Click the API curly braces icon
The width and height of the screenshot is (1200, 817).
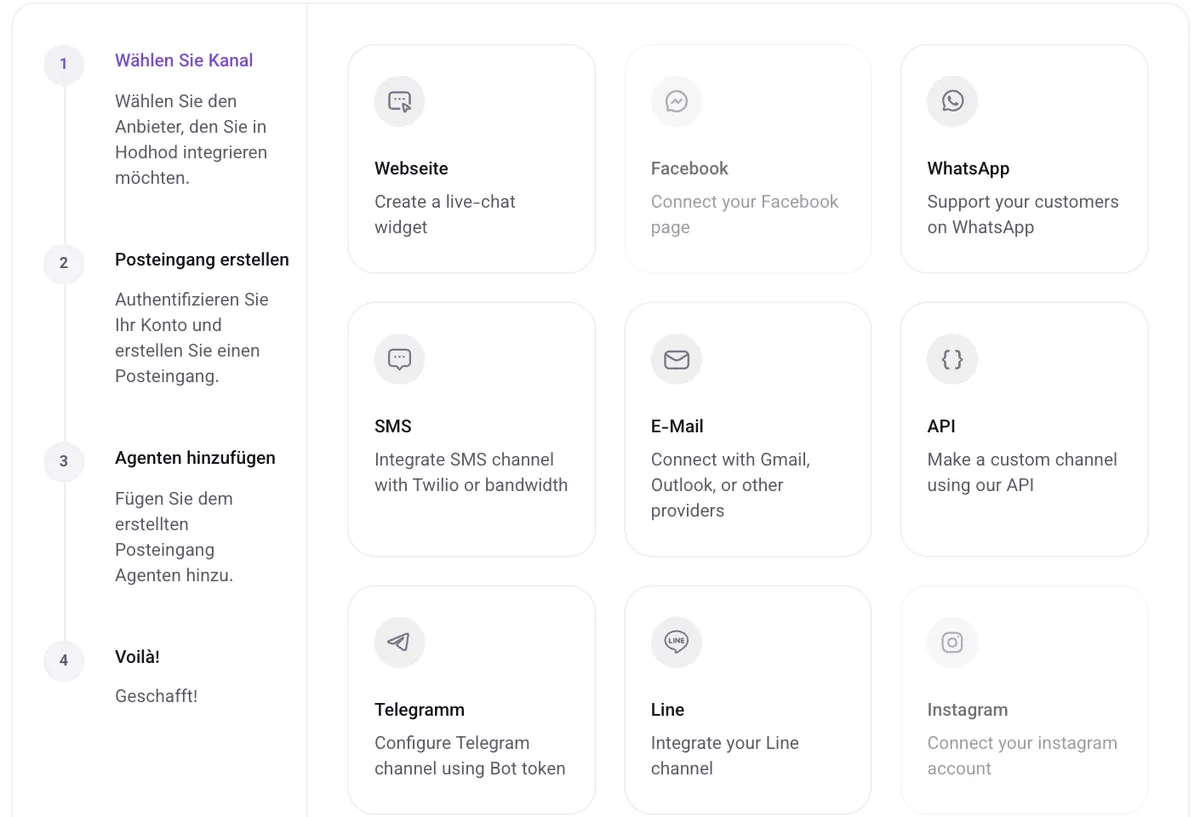(952, 359)
